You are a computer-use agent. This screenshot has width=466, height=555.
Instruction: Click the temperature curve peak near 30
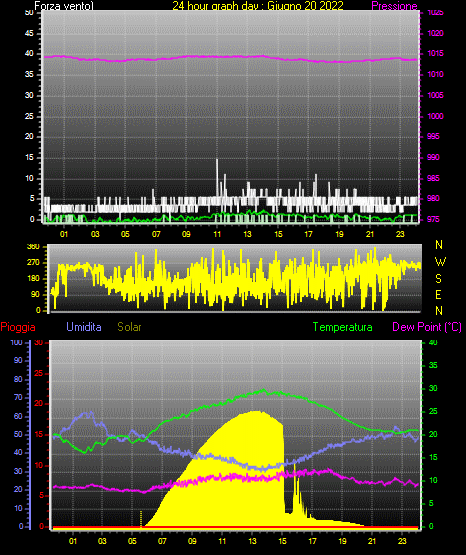pyautogui.click(x=263, y=390)
